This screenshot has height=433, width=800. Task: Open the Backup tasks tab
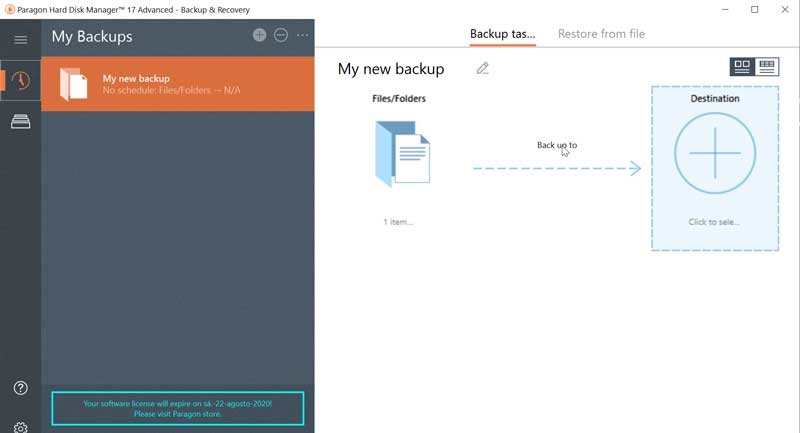click(503, 34)
